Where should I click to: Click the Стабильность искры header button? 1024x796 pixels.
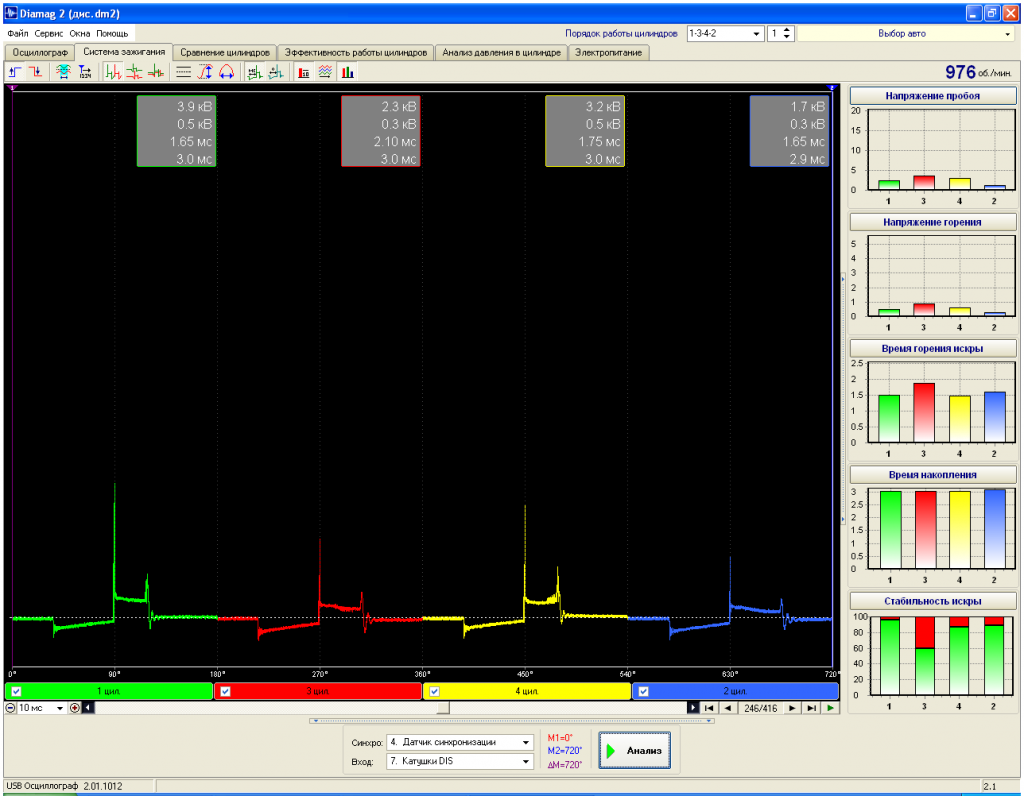coord(933,601)
